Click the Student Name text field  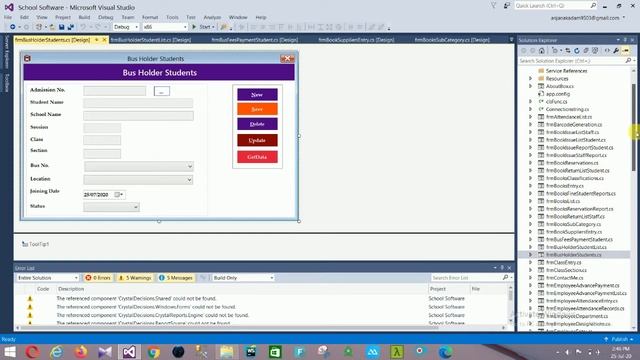tap(138, 103)
